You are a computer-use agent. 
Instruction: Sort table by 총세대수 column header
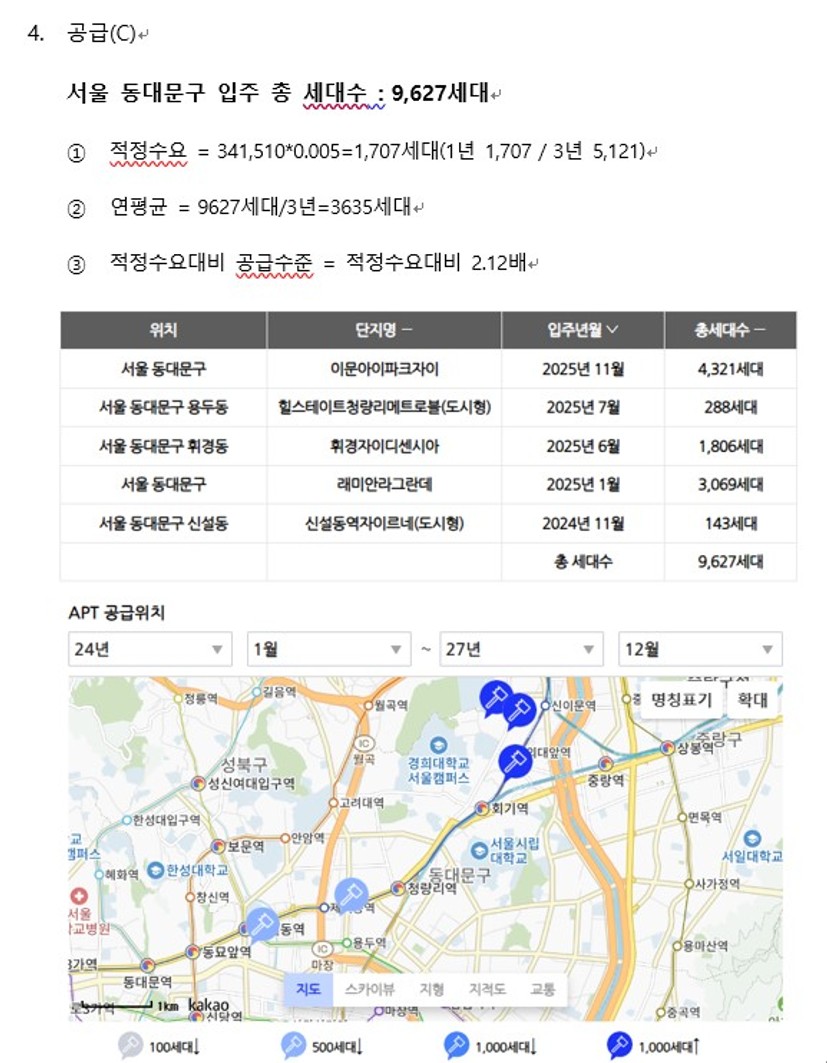click(731, 330)
